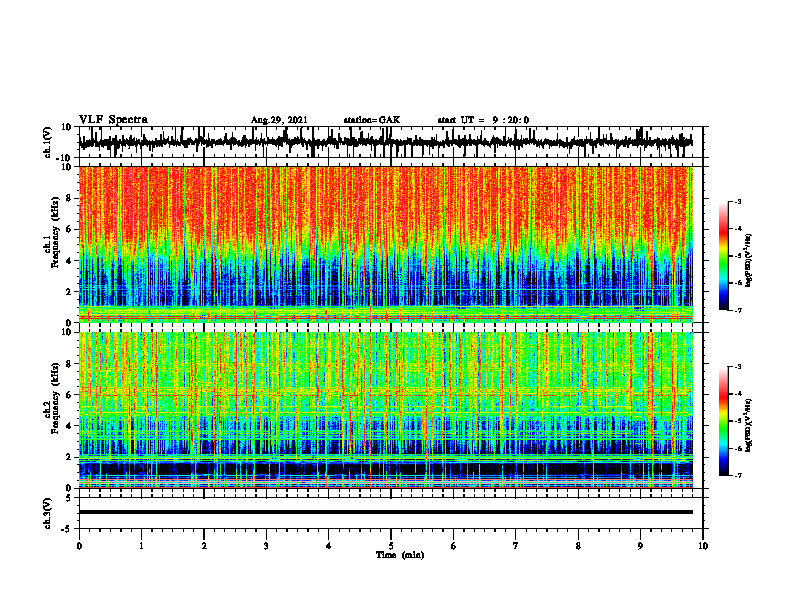Click the "-3" label atop the upper color bar
The height and width of the screenshot is (612, 792).
click(738, 201)
